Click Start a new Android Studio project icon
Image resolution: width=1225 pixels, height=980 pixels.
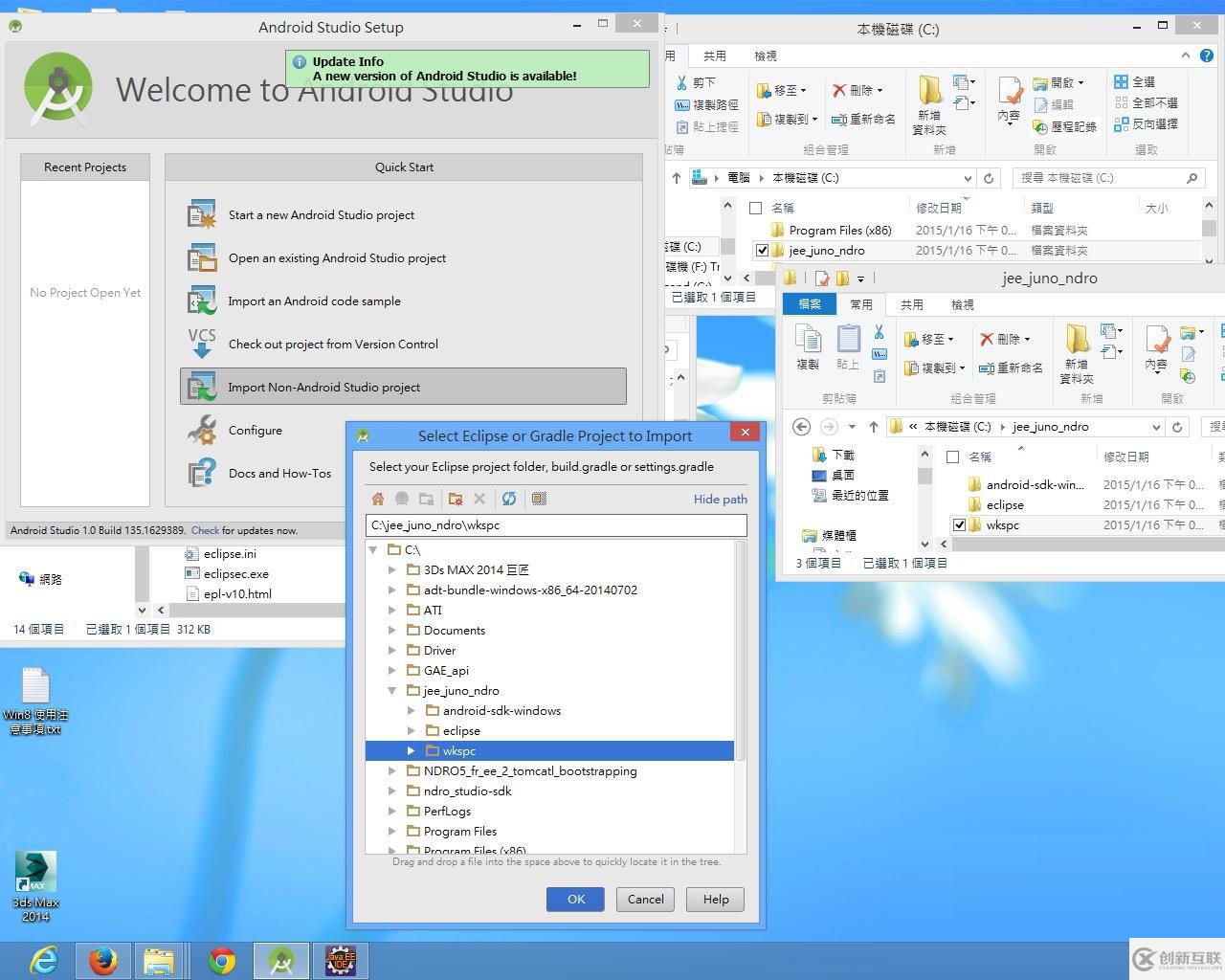click(202, 214)
